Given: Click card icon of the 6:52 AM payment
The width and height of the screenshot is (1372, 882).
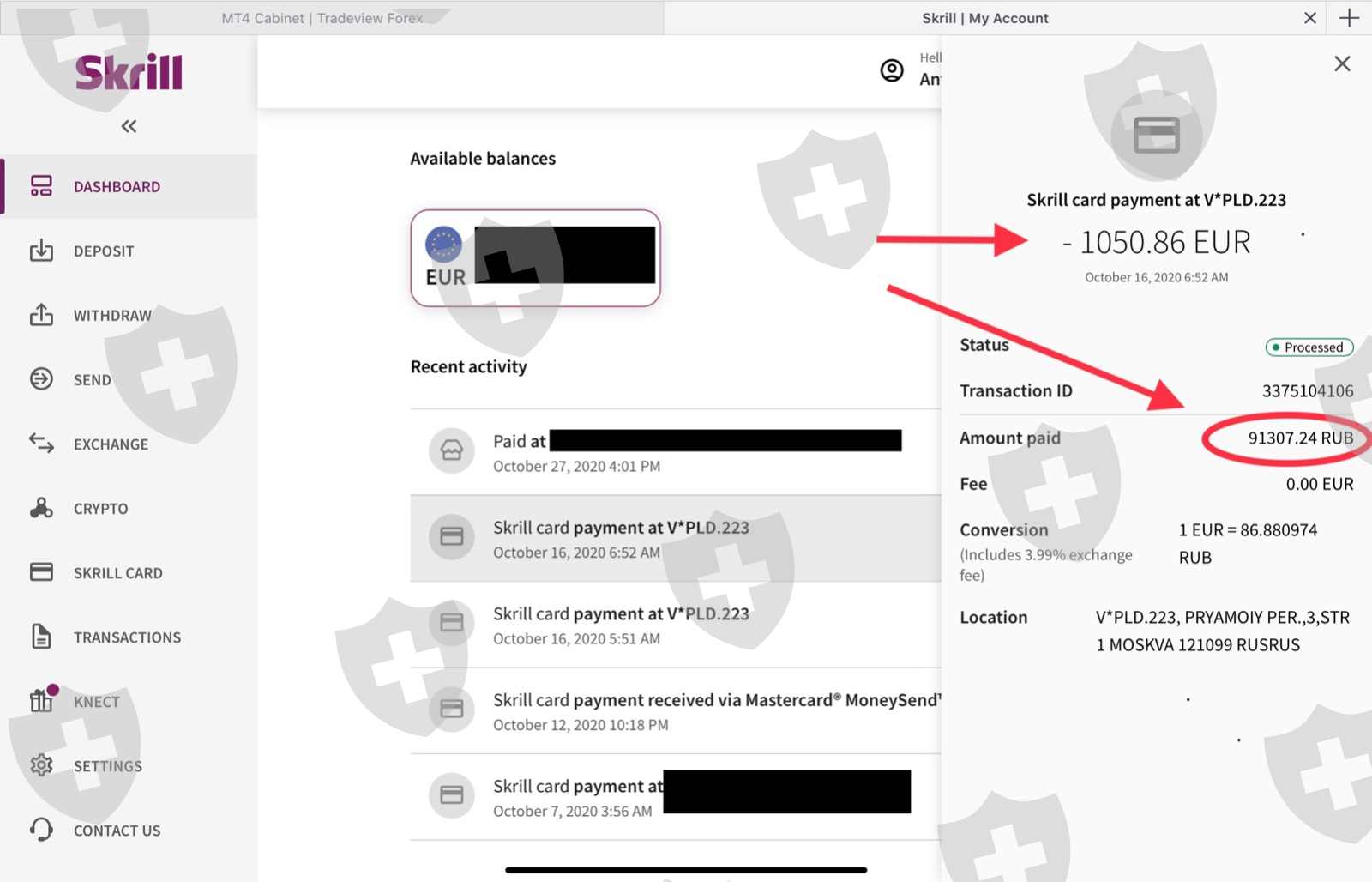Looking at the screenshot, I should pyautogui.click(x=452, y=536).
